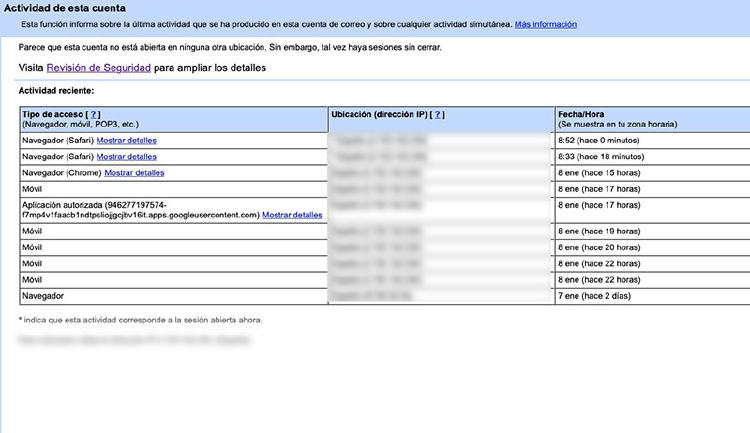Select the 'Ubicación (dirección IP)' column header text

coord(379,115)
